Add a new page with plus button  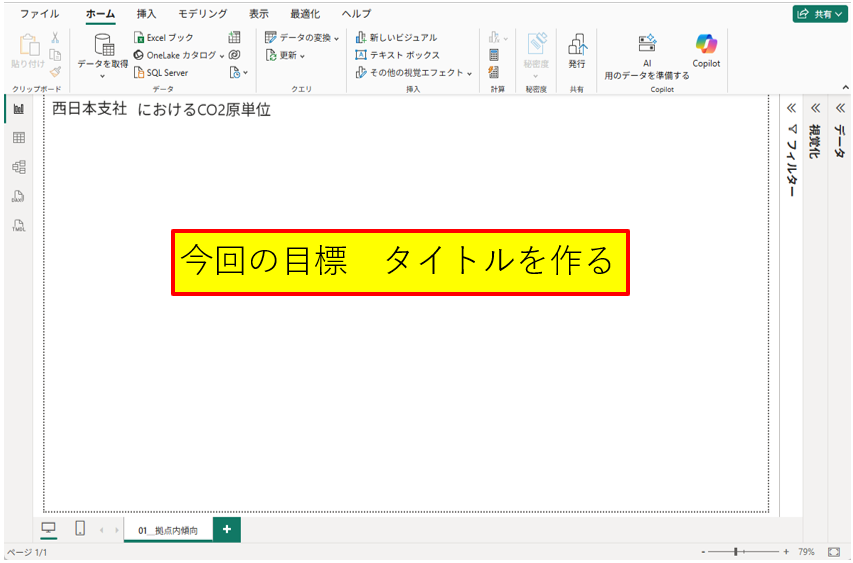tap(227, 529)
